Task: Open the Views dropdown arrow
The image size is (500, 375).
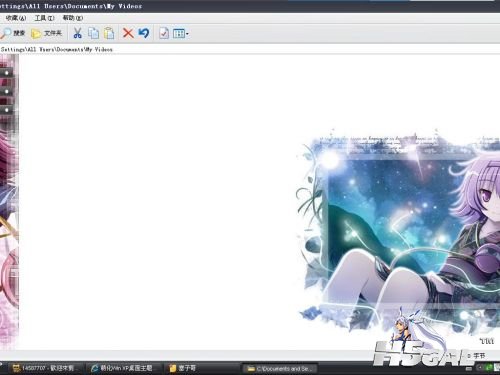Action: click(187, 34)
